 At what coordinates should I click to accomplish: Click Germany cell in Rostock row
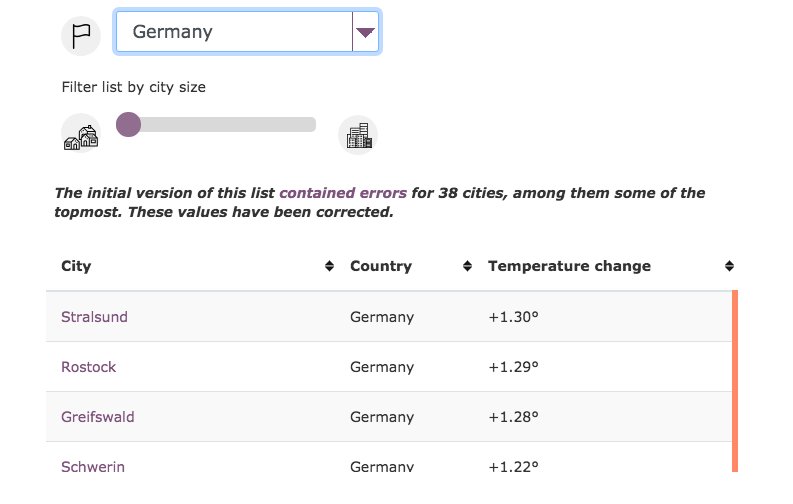pyautogui.click(x=382, y=367)
